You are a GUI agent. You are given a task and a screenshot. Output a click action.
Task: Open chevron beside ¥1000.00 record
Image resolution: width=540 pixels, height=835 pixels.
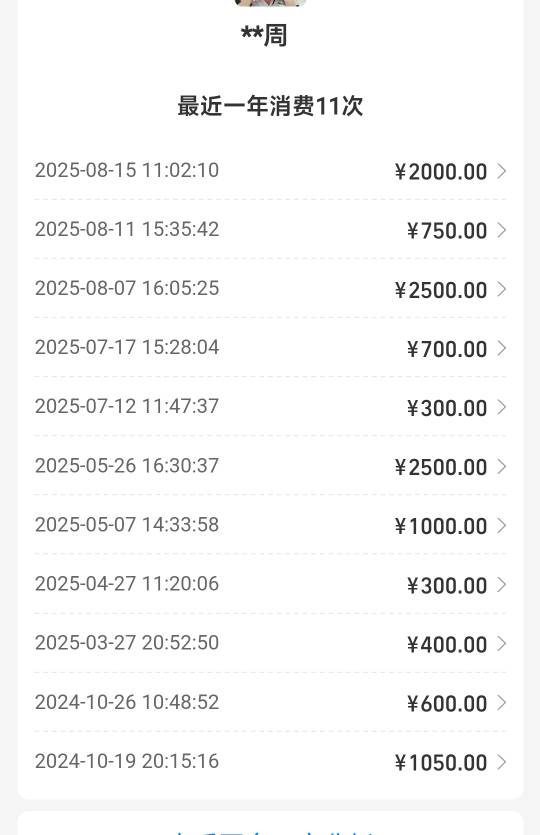point(501,526)
